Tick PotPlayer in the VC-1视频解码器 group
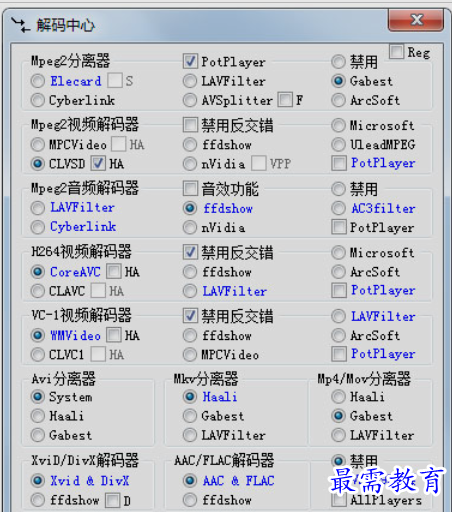Image resolution: width=452 pixels, height=512 pixels. [x=339, y=354]
